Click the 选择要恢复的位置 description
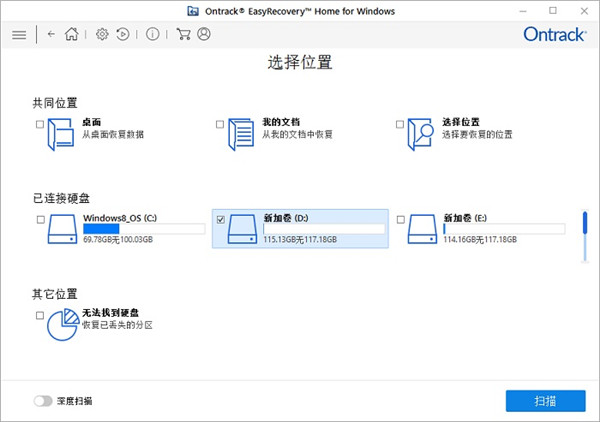Image resolution: width=600 pixels, height=422 pixels. (x=477, y=134)
